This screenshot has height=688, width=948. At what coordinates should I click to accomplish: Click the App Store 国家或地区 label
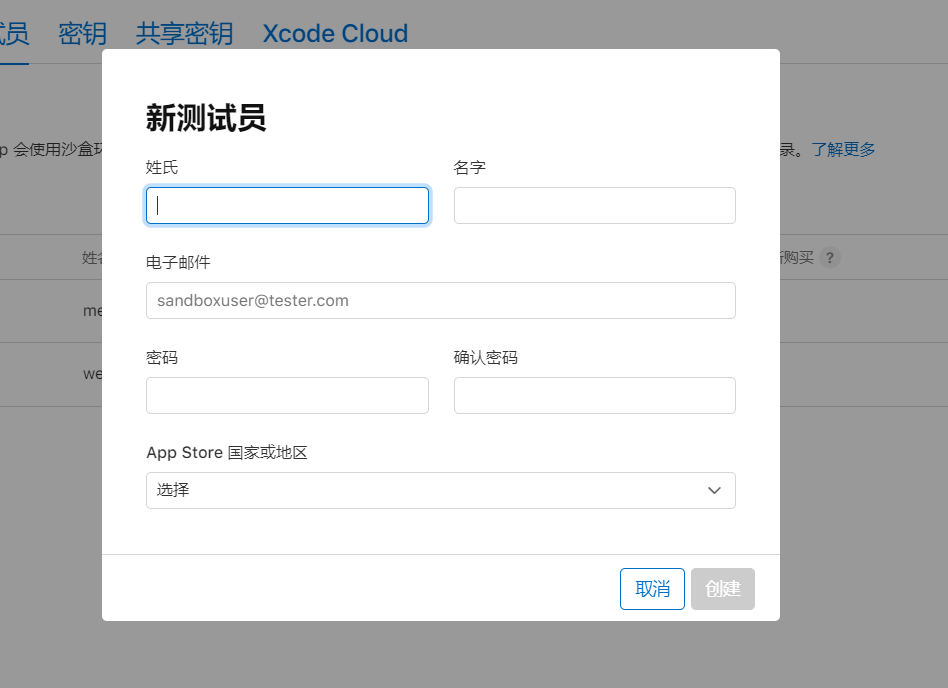coord(227,452)
